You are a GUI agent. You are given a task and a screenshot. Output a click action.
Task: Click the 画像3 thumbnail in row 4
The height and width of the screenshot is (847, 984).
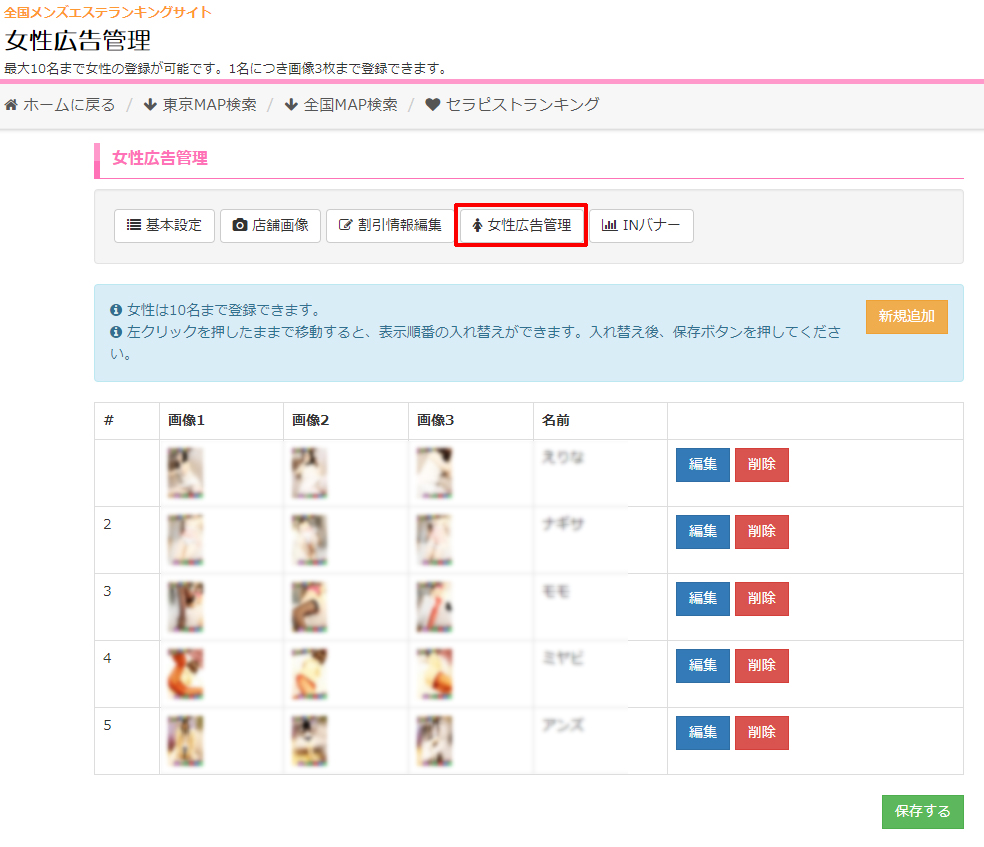coord(434,674)
